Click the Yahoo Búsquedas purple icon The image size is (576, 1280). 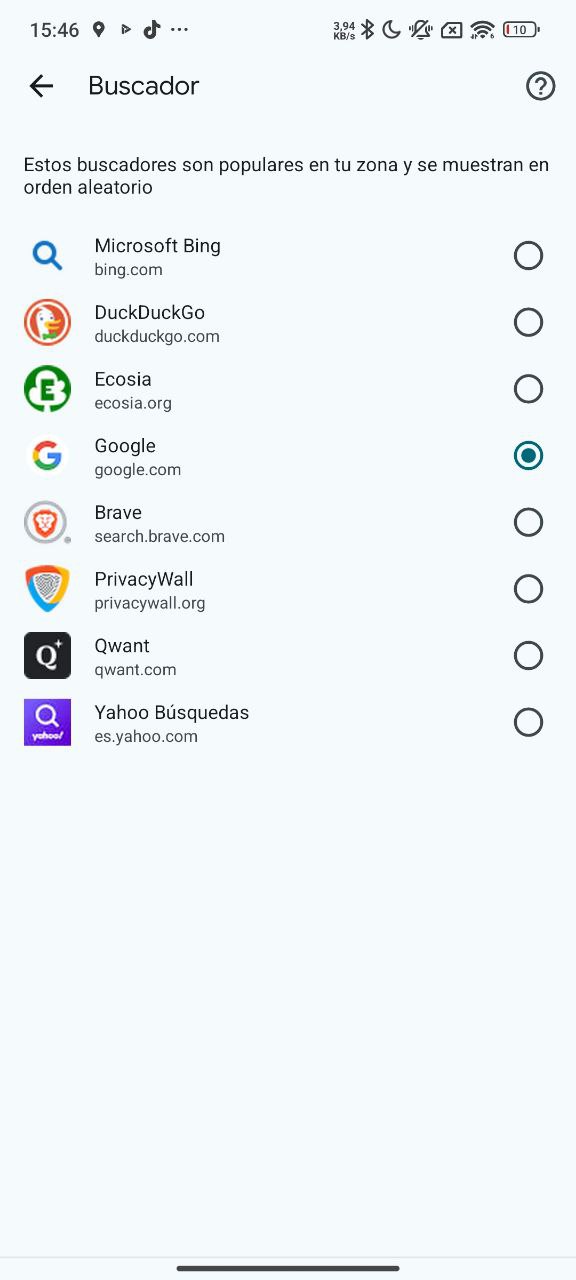pos(47,721)
